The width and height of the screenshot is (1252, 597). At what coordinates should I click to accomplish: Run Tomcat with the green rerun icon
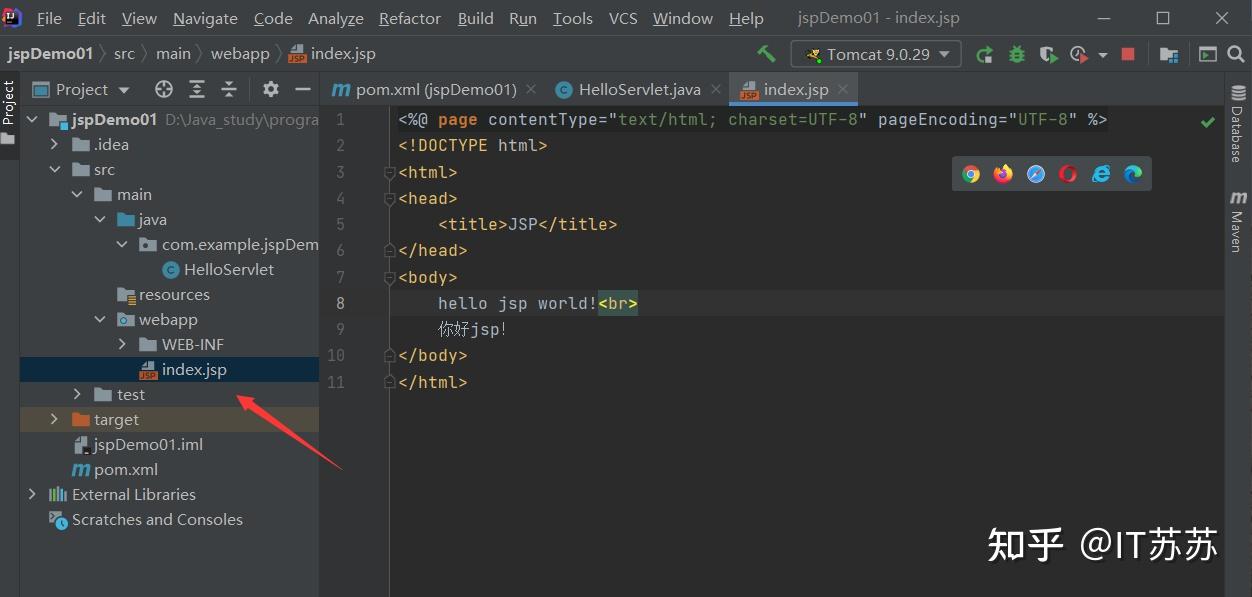(985, 54)
